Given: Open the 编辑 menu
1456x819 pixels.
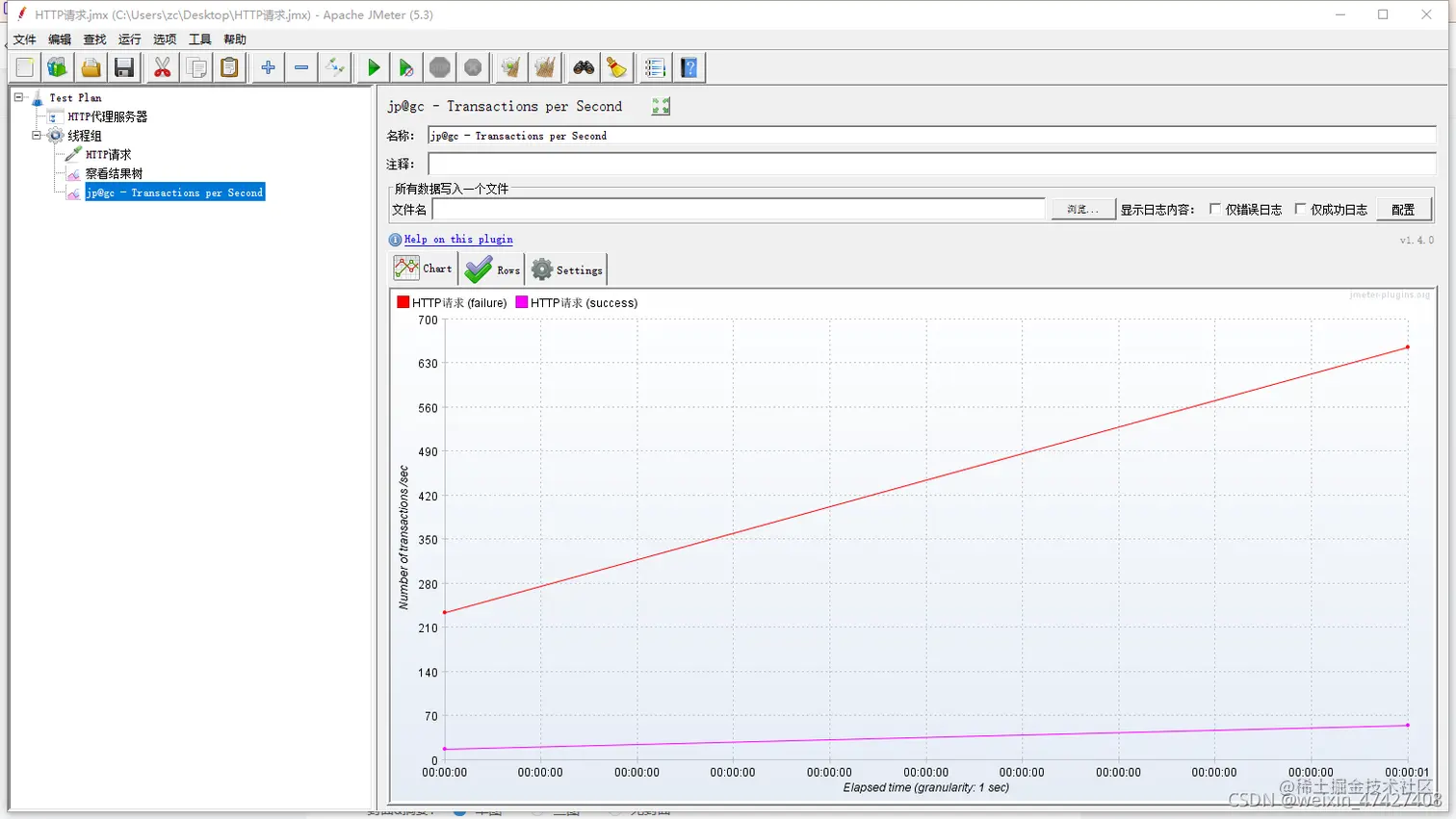Looking at the screenshot, I should 60,39.
